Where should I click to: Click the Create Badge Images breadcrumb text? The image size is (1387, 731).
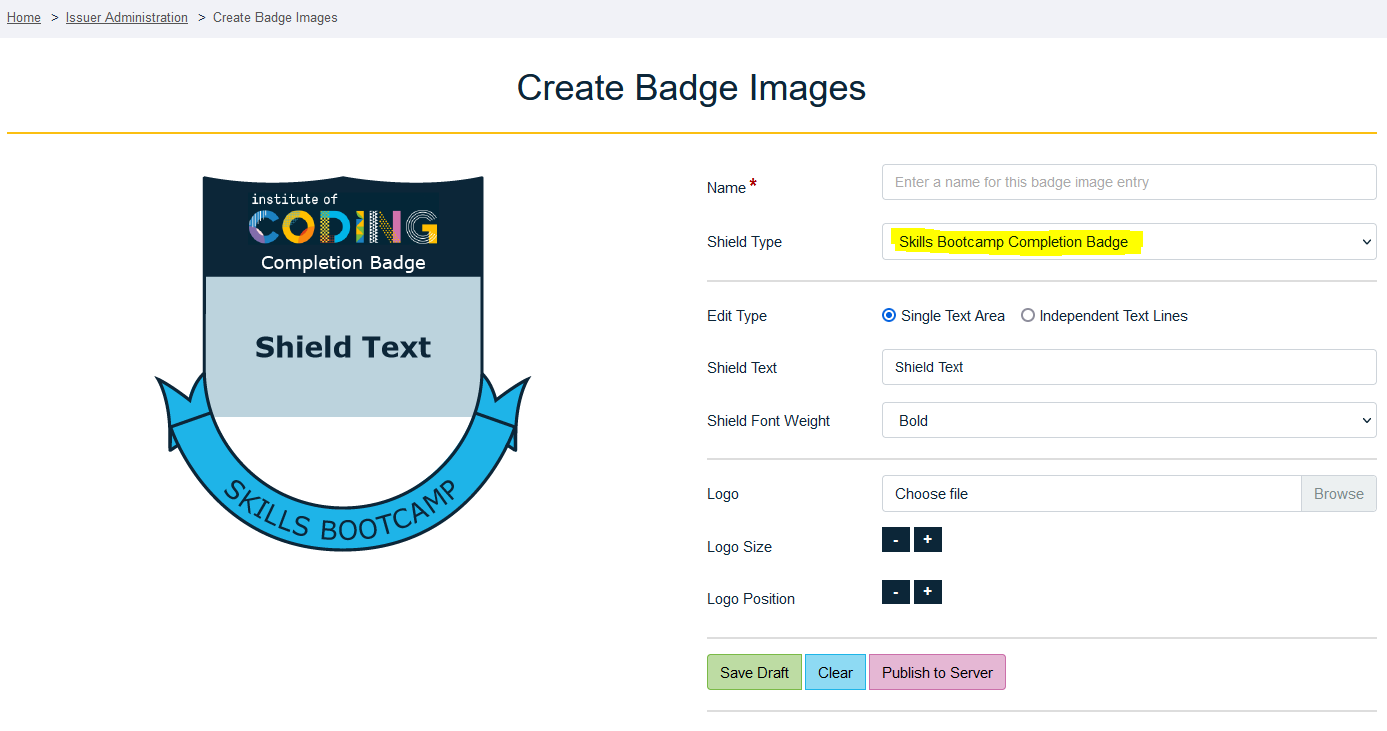pyautogui.click(x=275, y=17)
